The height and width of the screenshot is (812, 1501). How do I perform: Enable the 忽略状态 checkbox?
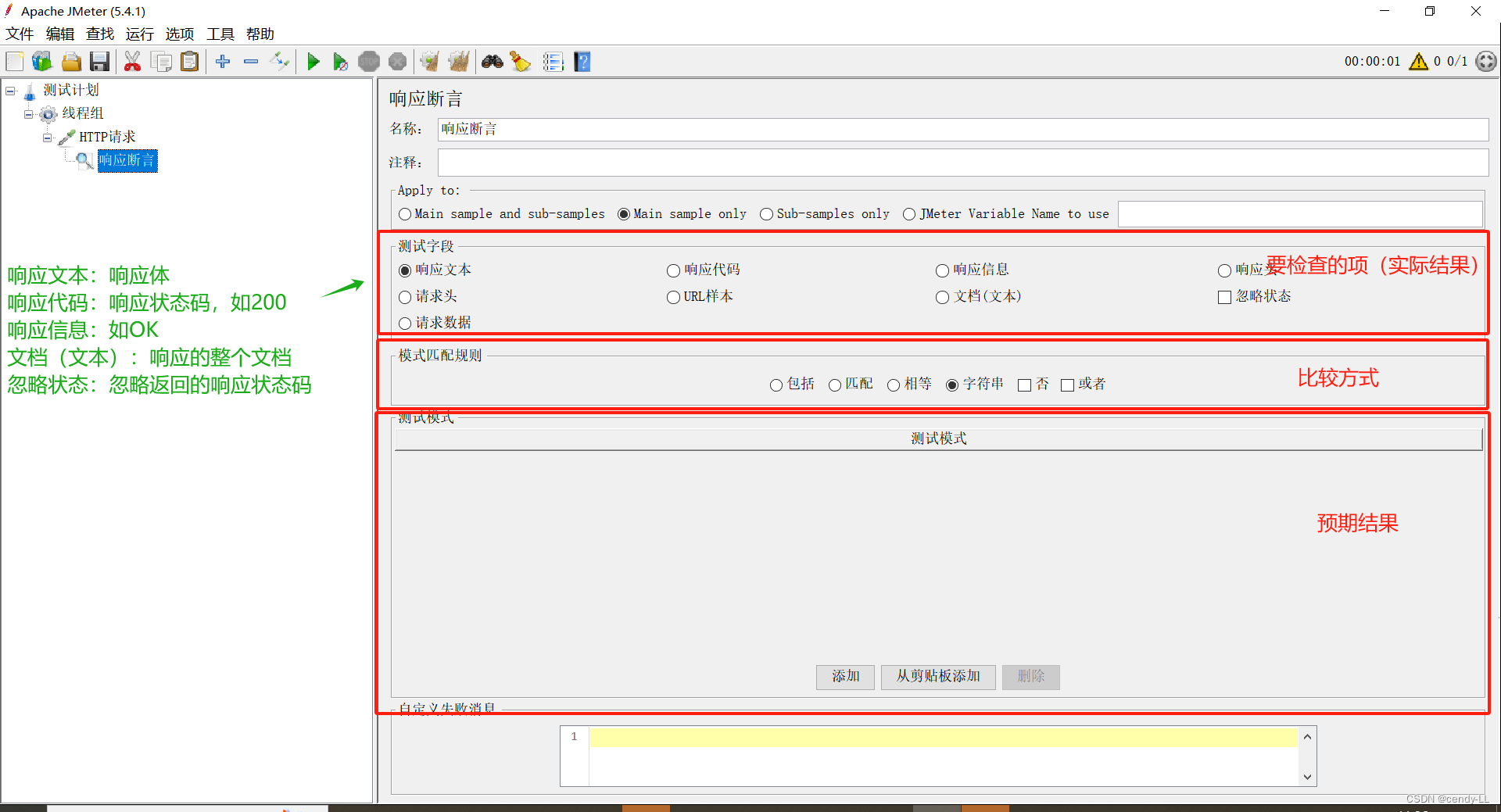[x=1224, y=297]
